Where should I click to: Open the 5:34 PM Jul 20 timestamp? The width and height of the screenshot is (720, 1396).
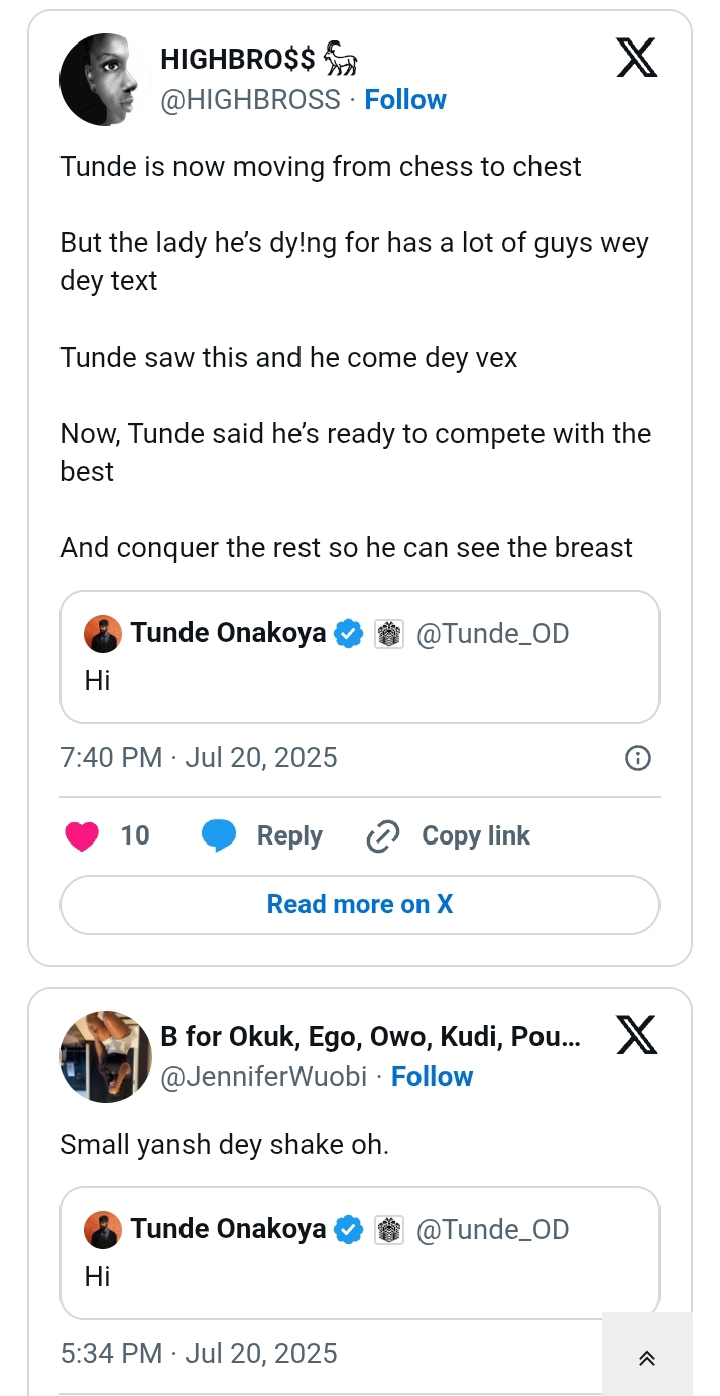[199, 1354]
